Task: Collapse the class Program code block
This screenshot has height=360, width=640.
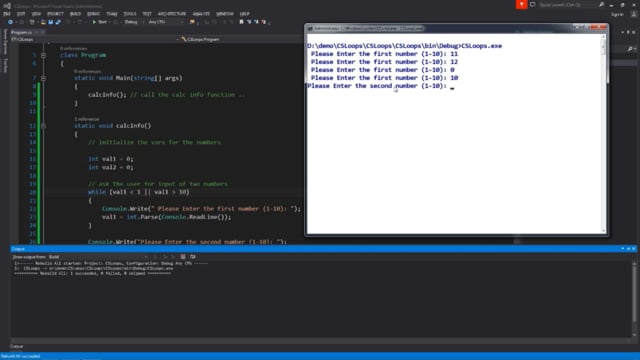Action: pyautogui.click(x=43, y=55)
